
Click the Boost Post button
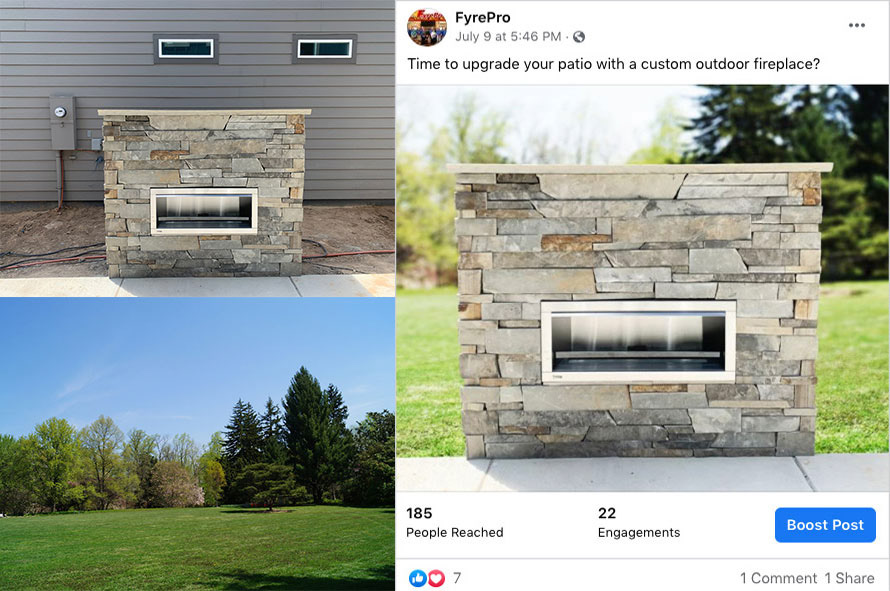825,525
